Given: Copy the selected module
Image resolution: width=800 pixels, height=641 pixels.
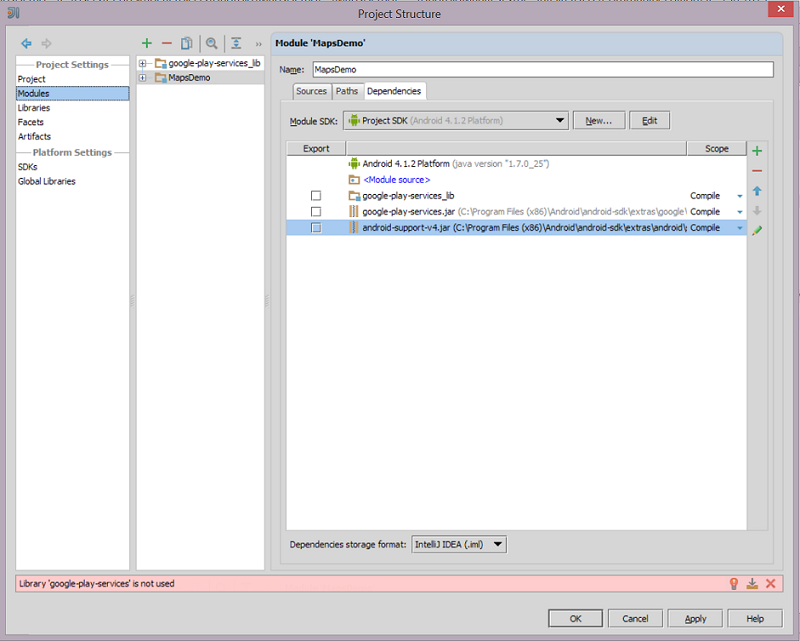Looking at the screenshot, I should click(x=187, y=43).
